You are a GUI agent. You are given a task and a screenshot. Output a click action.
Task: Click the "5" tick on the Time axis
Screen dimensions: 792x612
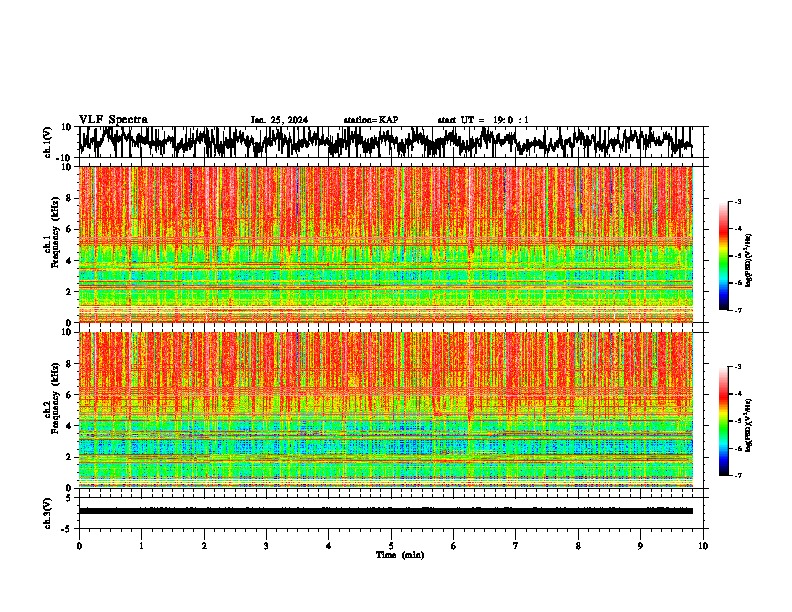tap(391, 546)
